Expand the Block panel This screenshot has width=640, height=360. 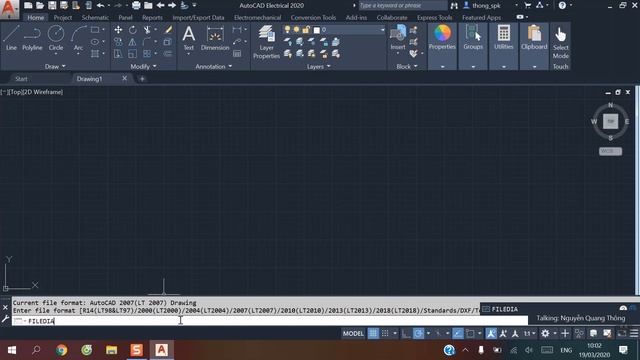tap(407, 66)
